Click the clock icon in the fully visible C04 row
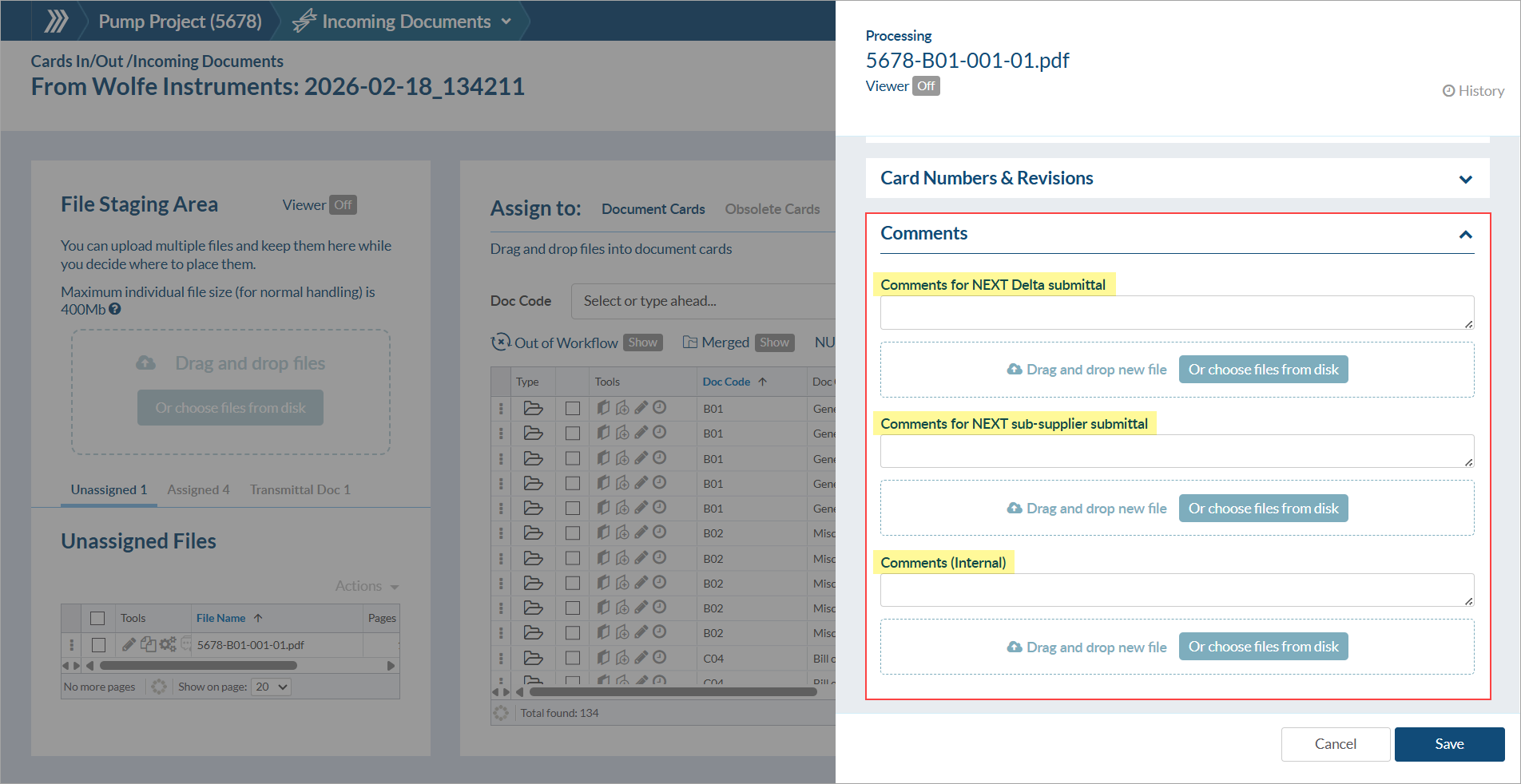Viewport: 1521px width, 784px height. (659, 658)
